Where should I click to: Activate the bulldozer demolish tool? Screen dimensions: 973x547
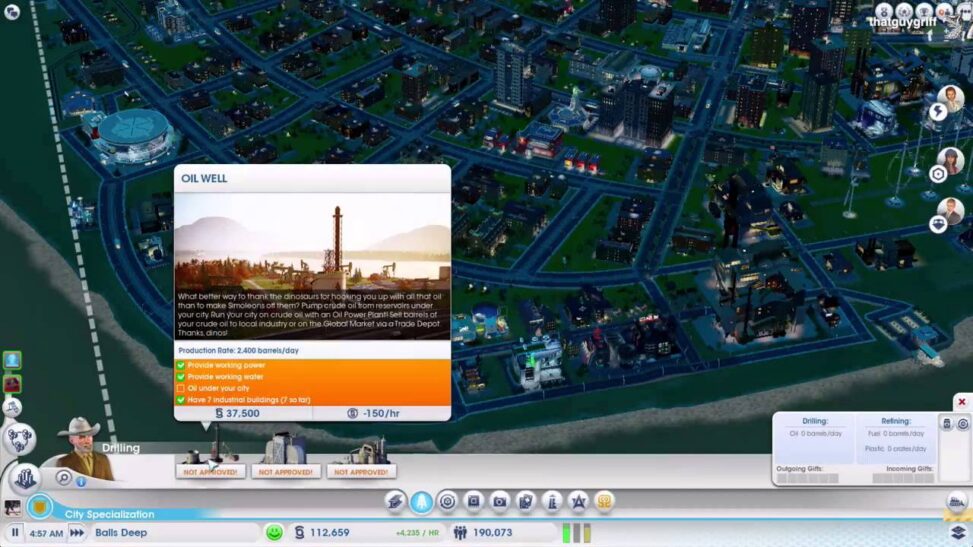[x=957, y=501]
